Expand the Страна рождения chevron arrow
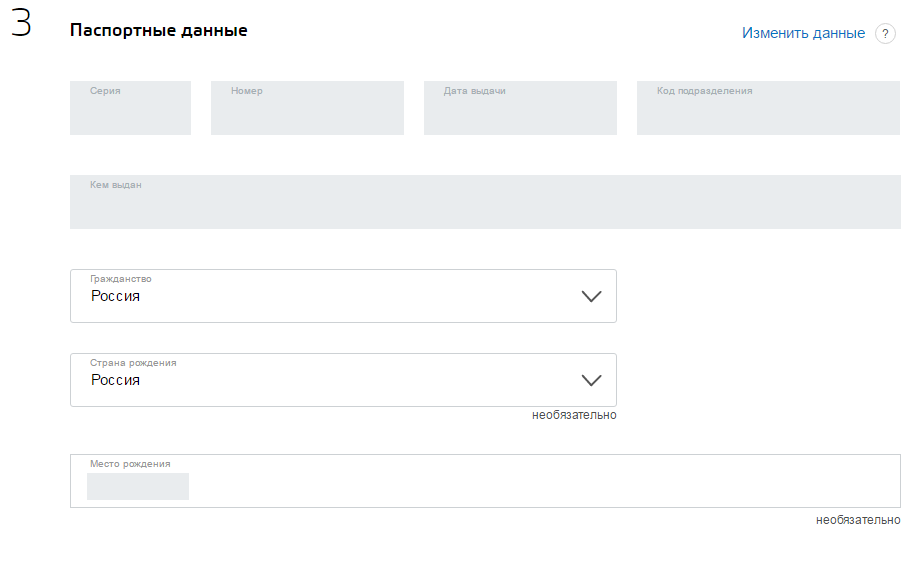The width and height of the screenshot is (924, 565). (591, 381)
